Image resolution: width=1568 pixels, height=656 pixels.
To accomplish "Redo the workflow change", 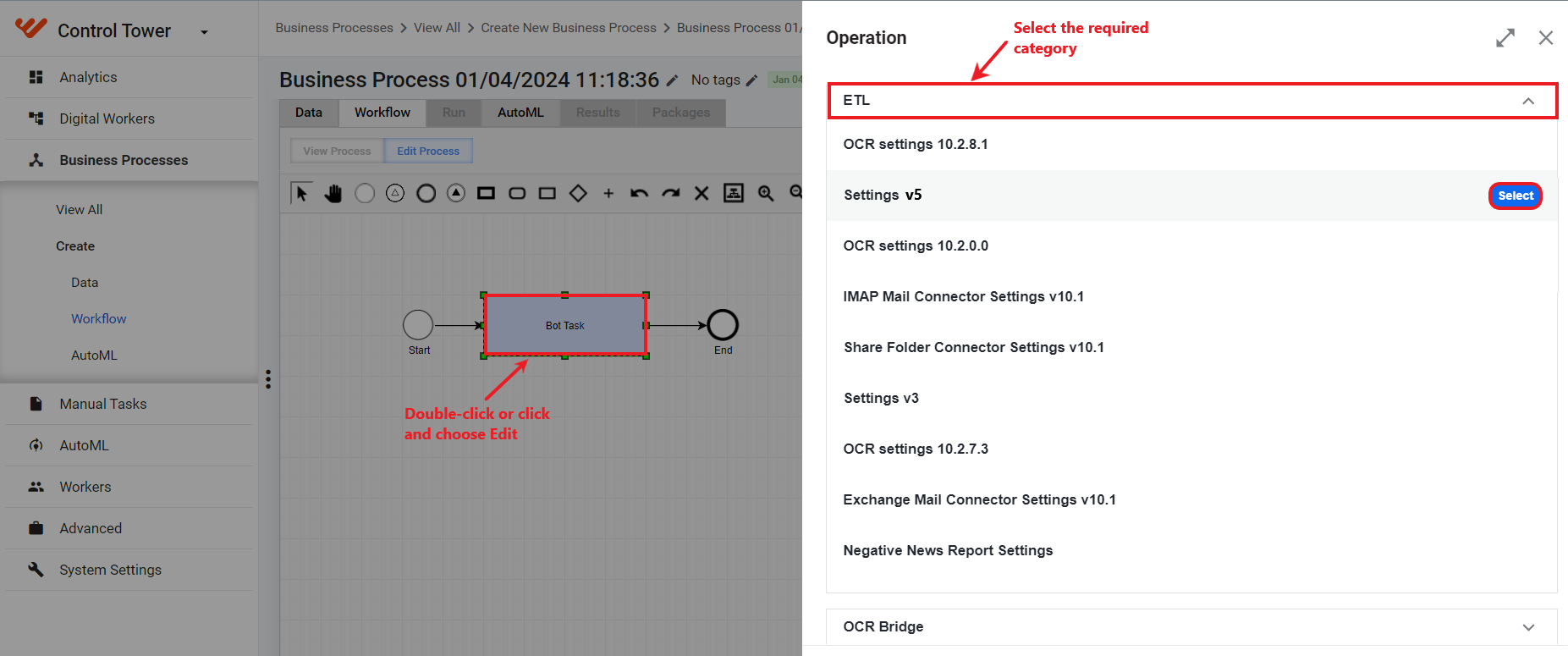I will 671,193.
